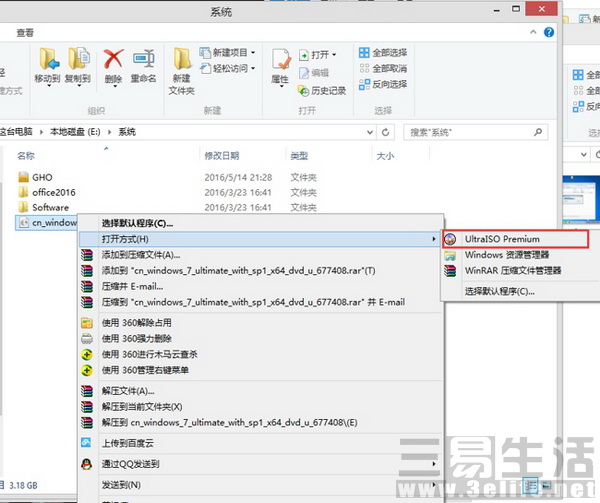Open with Windows 资源管理器
The height and width of the screenshot is (503, 600).
click(x=520, y=255)
